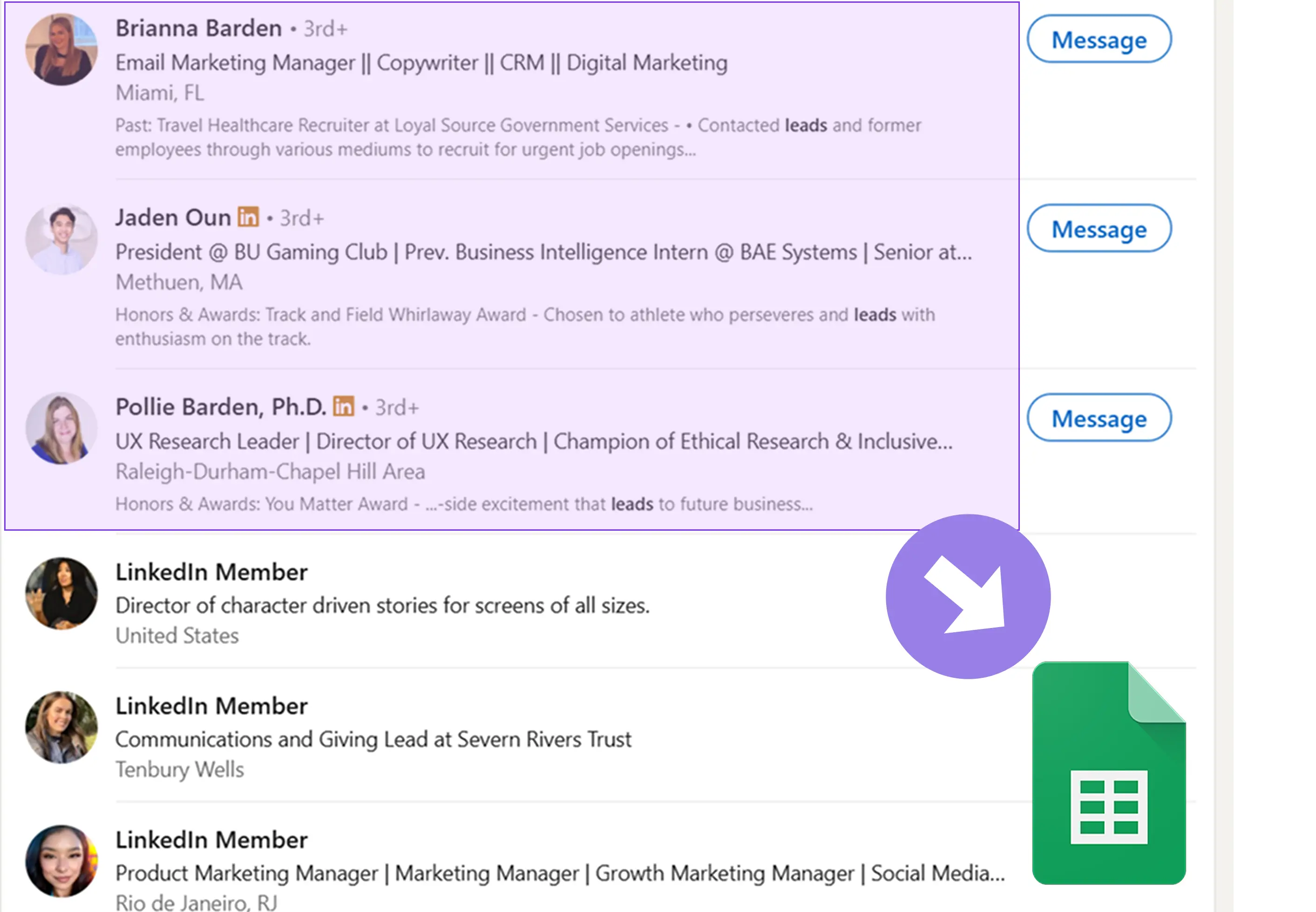The height and width of the screenshot is (912, 1316).
Task: Click the 'Track and Field Whirlaway Award' snippet
Action: pos(524,326)
